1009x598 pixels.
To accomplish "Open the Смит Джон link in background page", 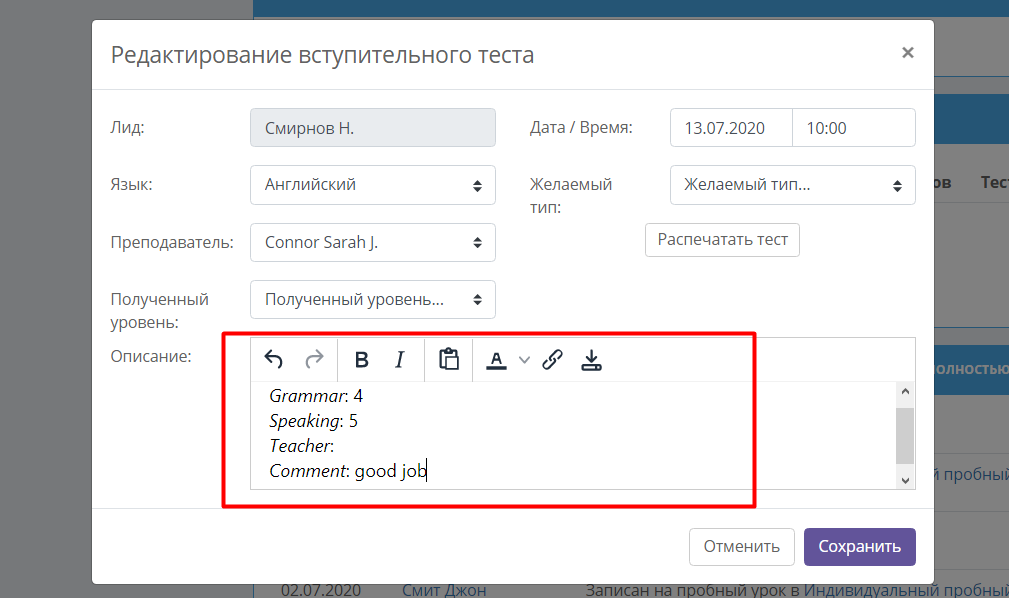I will 444,590.
